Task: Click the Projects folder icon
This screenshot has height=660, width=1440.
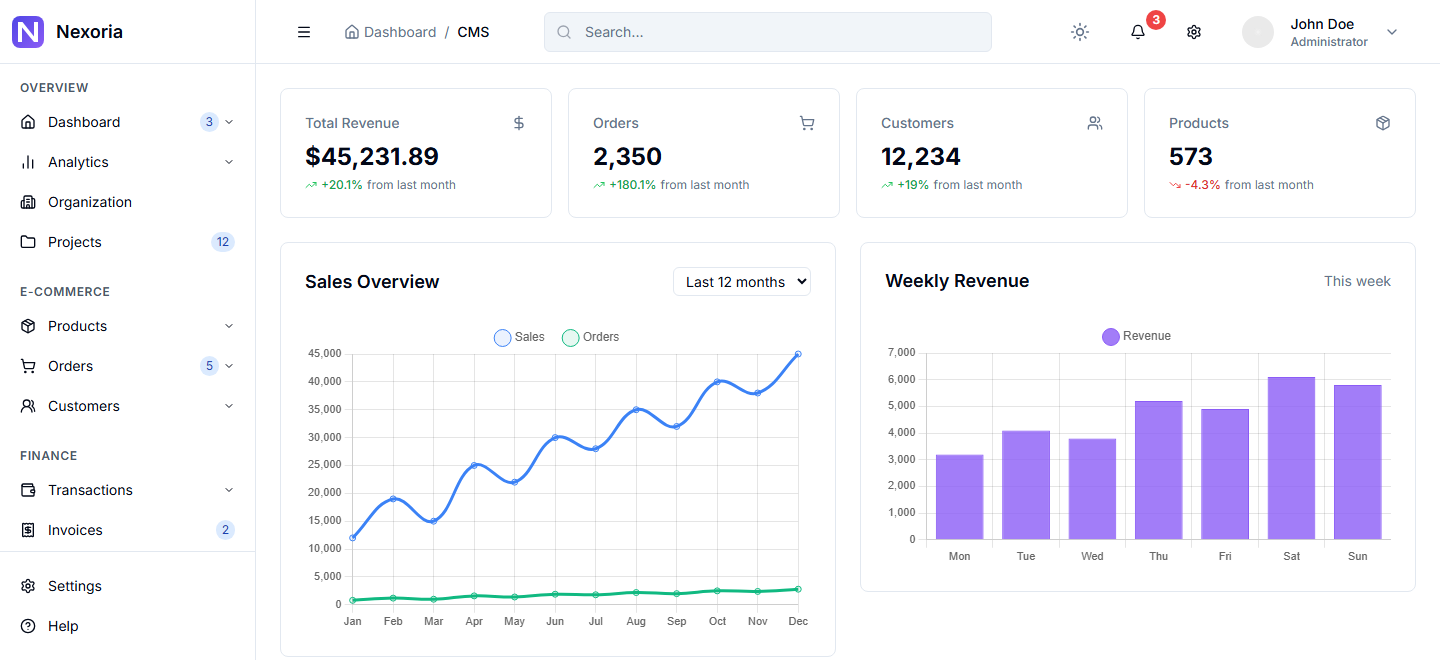Action: pyautogui.click(x=28, y=242)
